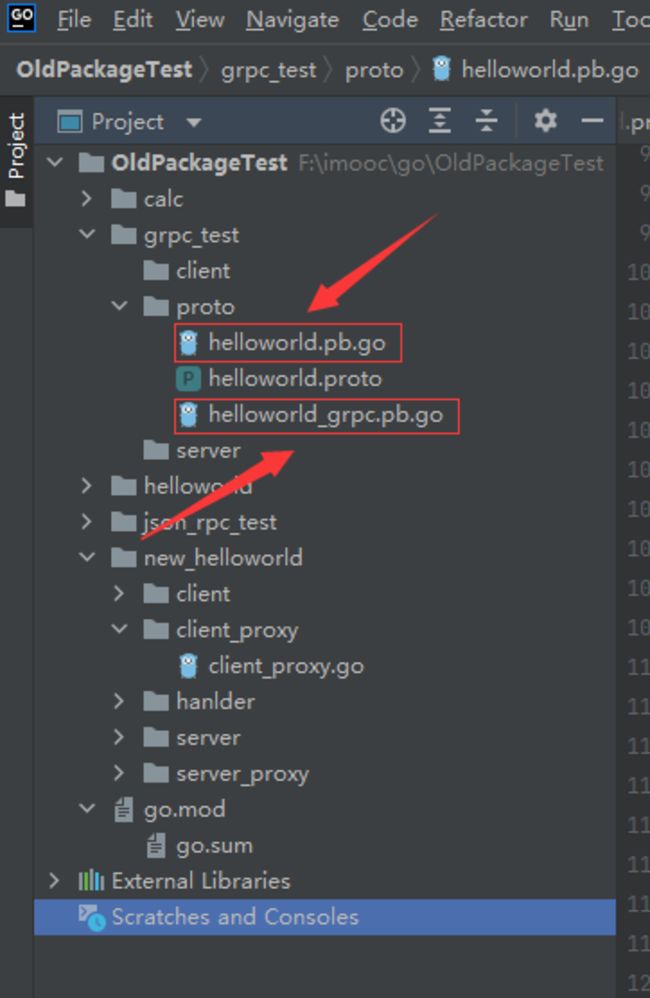Hide the Project panel with minus icon
The image size is (650, 998).
pyautogui.click(x=592, y=120)
